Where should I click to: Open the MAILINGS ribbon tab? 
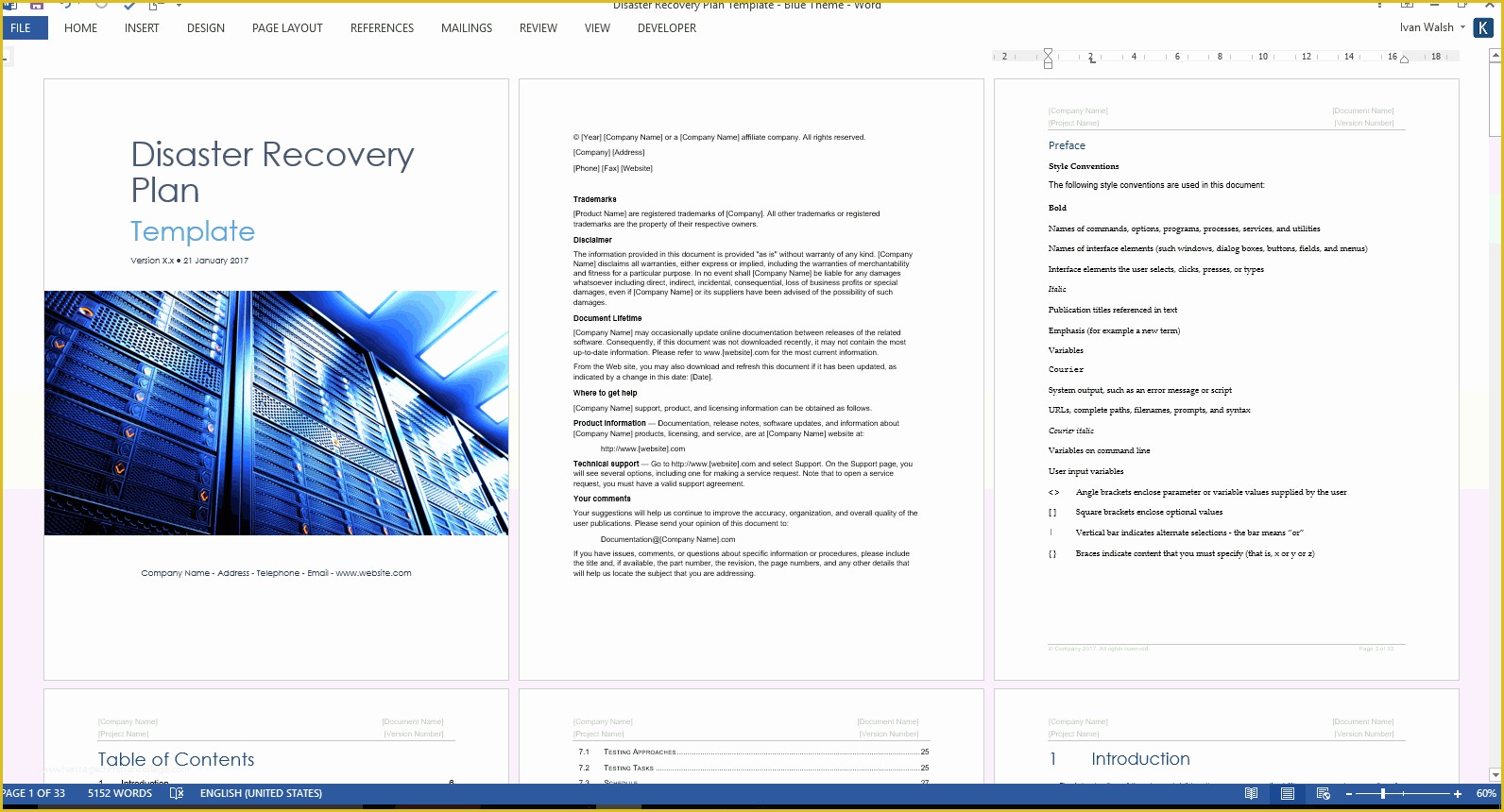[467, 28]
